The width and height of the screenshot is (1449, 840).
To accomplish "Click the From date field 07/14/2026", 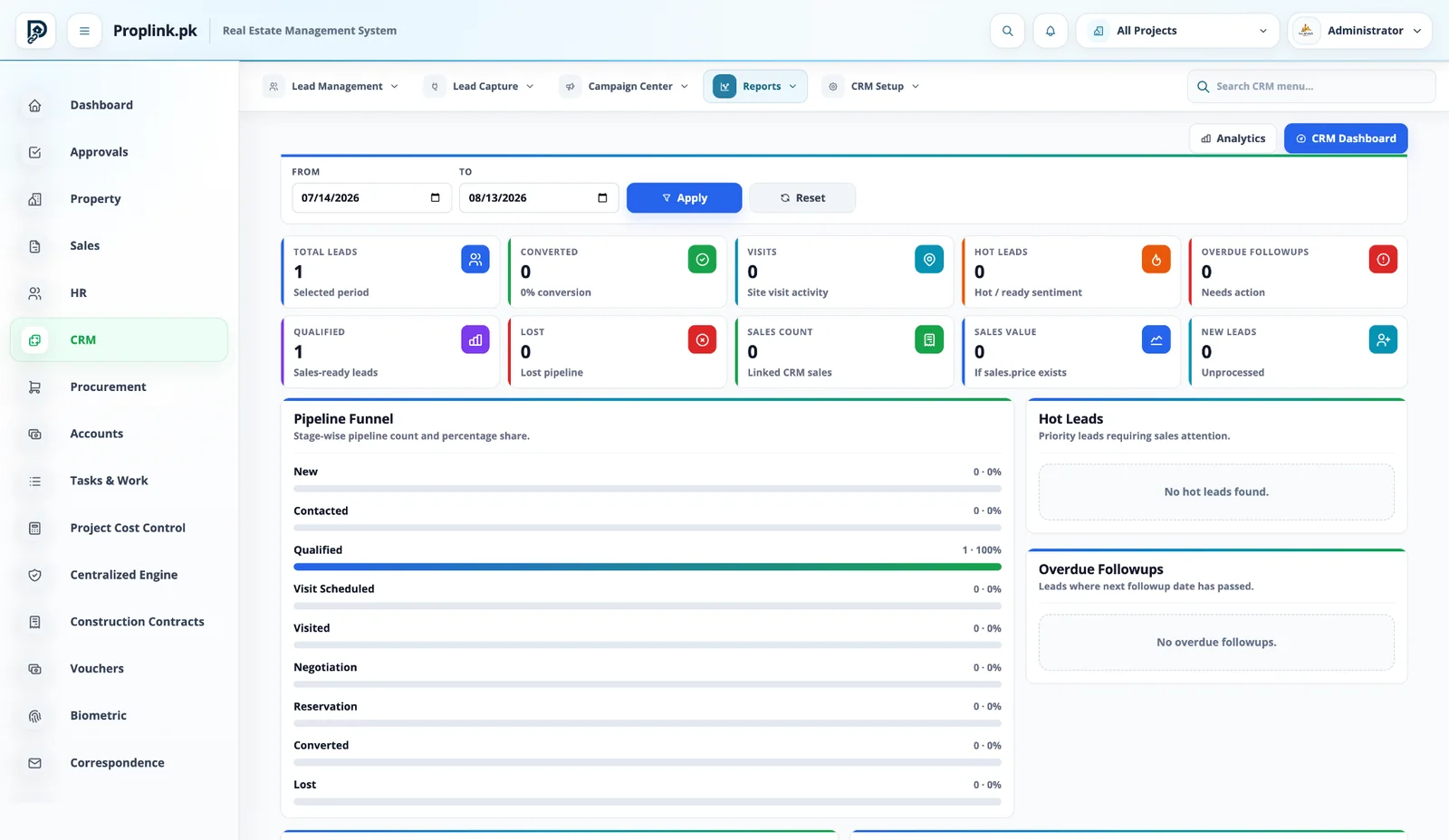I will coord(371,198).
